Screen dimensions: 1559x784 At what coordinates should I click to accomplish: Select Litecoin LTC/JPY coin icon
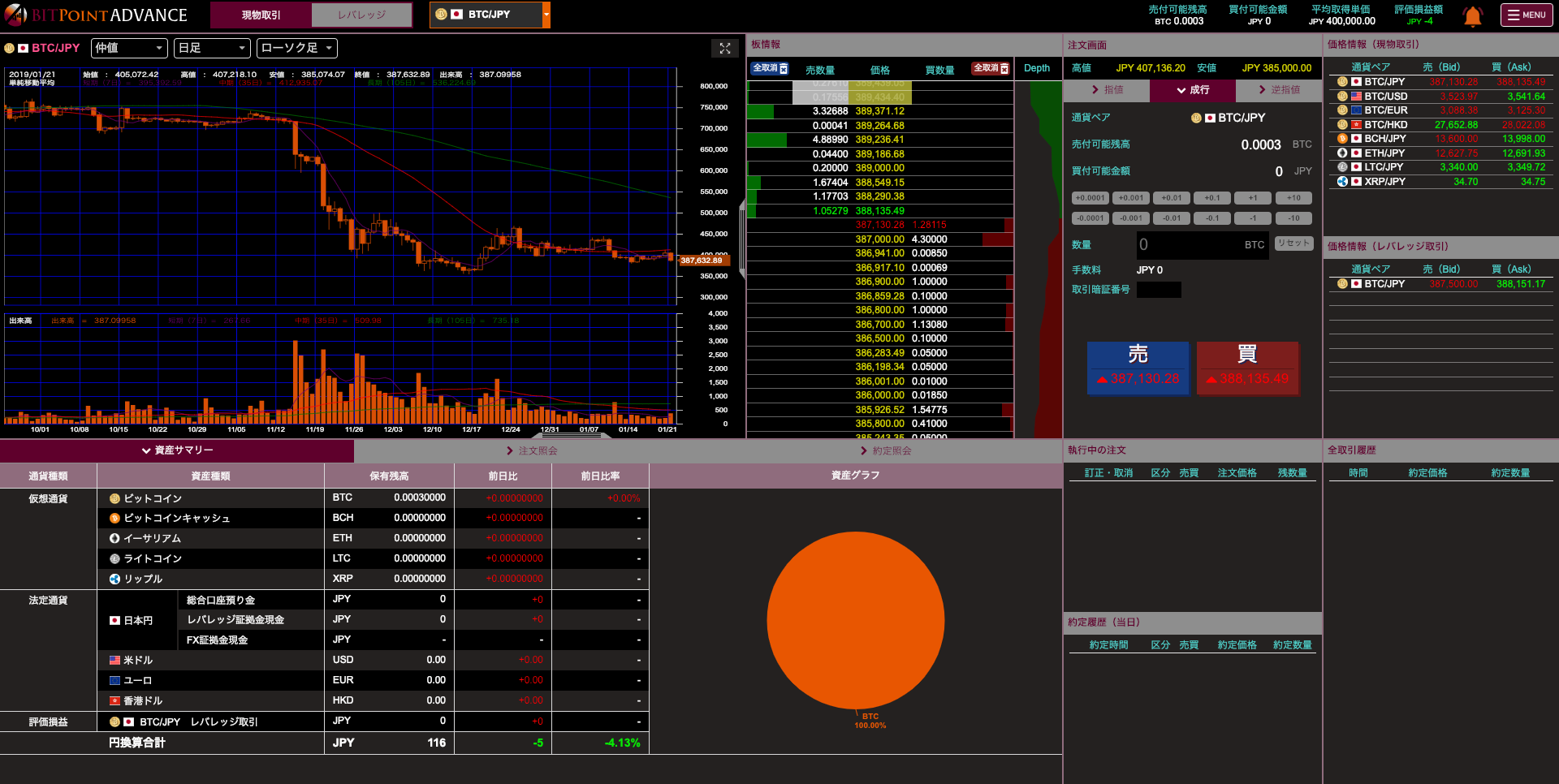pos(1342,167)
